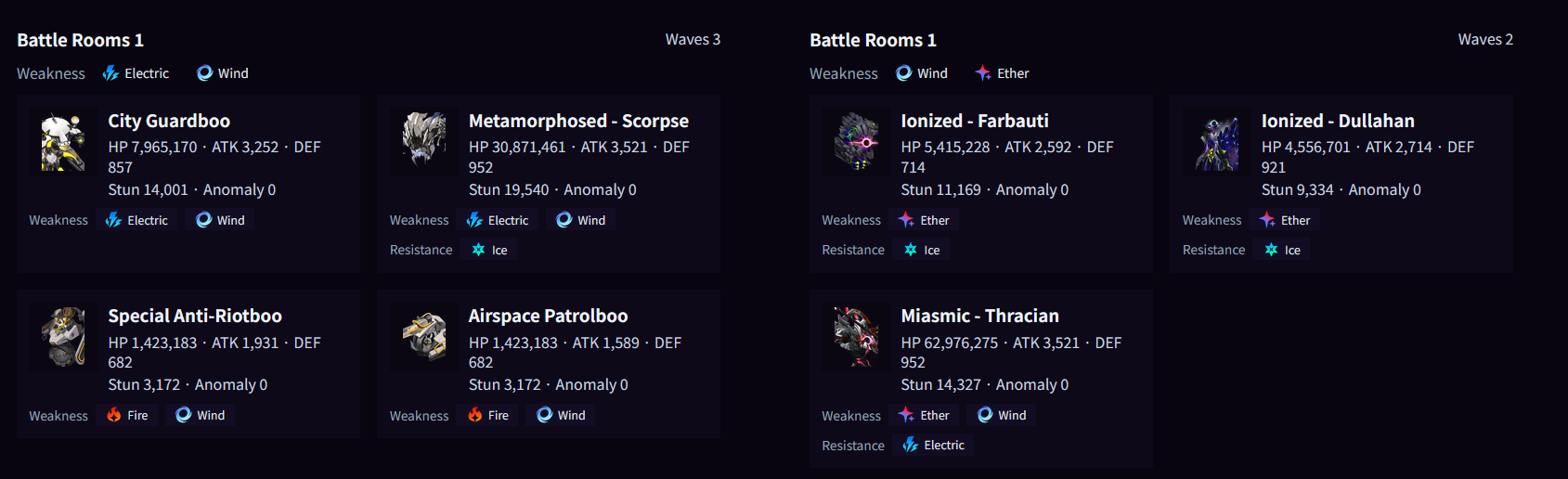This screenshot has width=1568, height=479.
Task: Click Special Anti-Riotboo's Fire weakness tag
Action: tap(127, 415)
